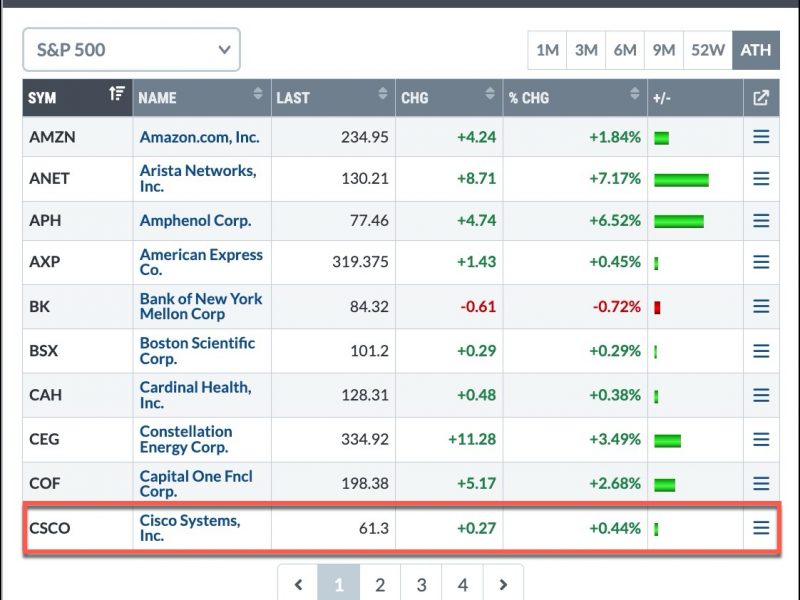800x600 pixels.
Task: Open the hamburger menu for BSX row
Action: pyautogui.click(x=761, y=351)
